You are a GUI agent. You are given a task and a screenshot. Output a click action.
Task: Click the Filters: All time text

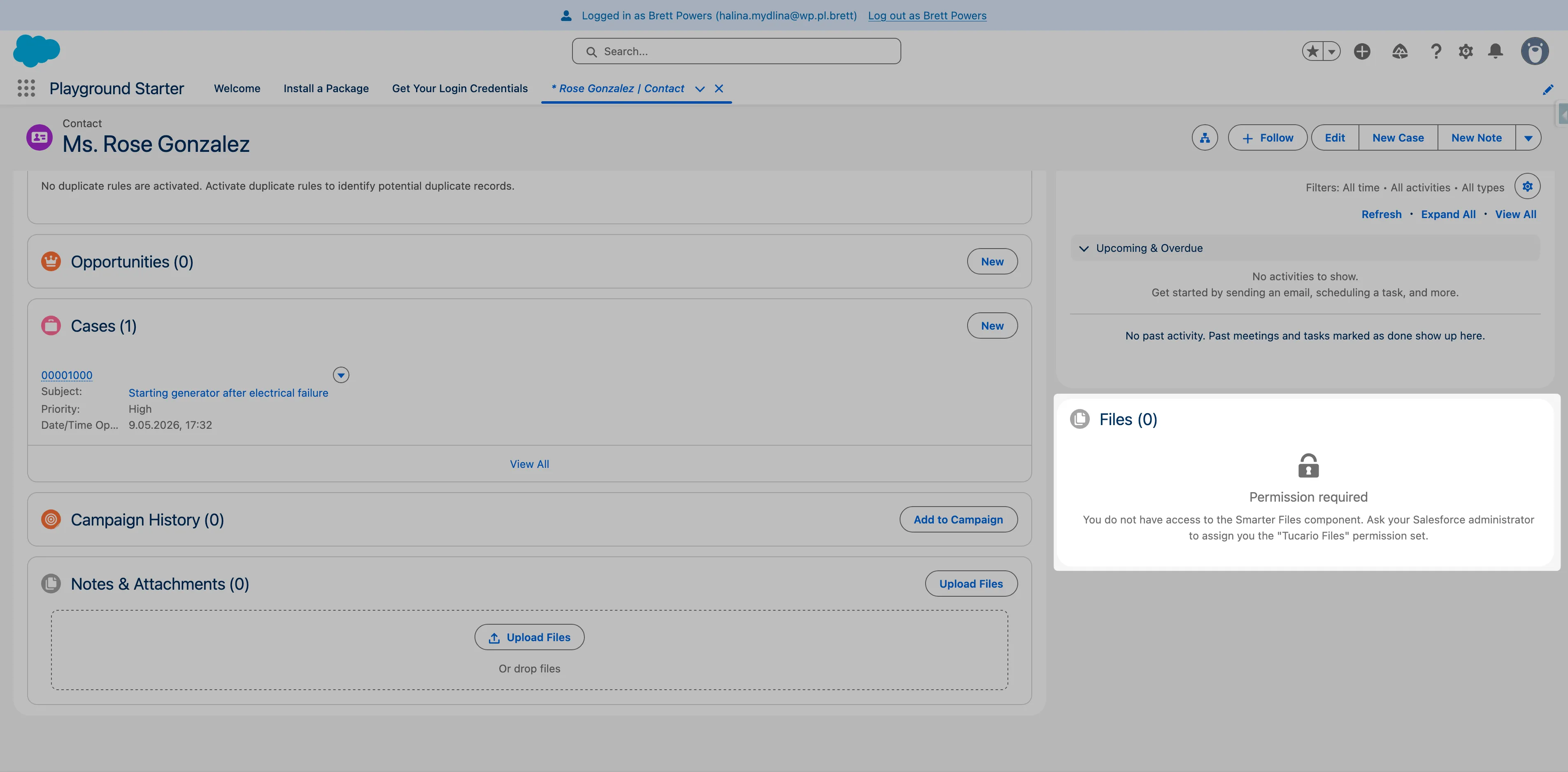(1342, 188)
